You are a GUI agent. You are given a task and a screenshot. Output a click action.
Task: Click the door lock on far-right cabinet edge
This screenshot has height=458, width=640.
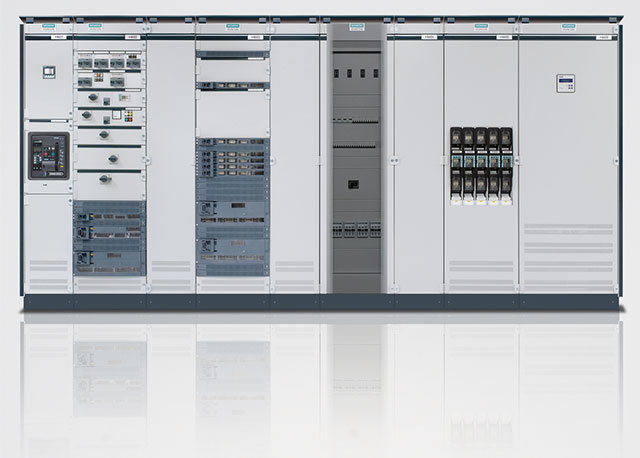point(616,161)
